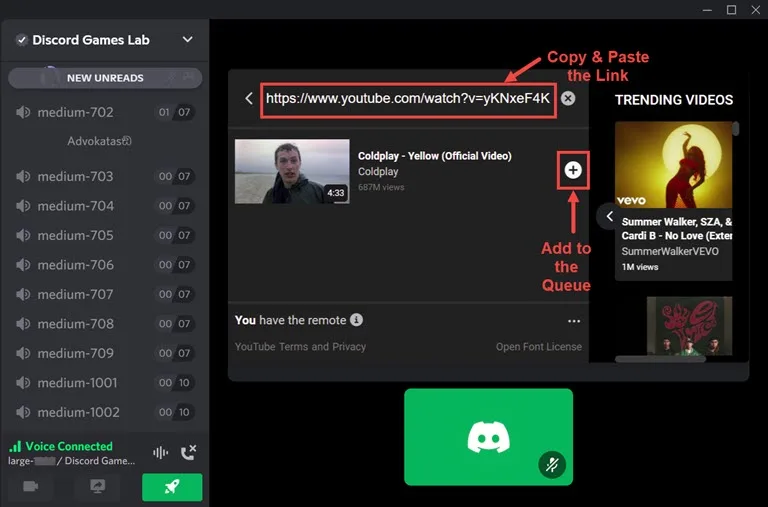Go back using the arrow left of URL field
The width and height of the screenshot is (768, 507).
tap(249, 98)
